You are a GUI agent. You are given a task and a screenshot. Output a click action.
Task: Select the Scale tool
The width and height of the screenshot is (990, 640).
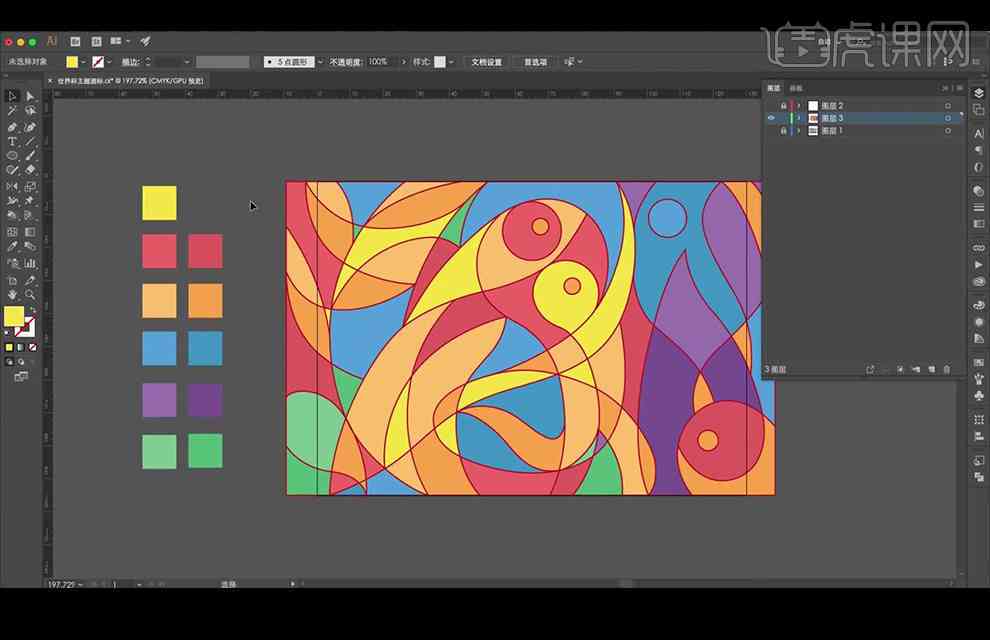(30, 186)
